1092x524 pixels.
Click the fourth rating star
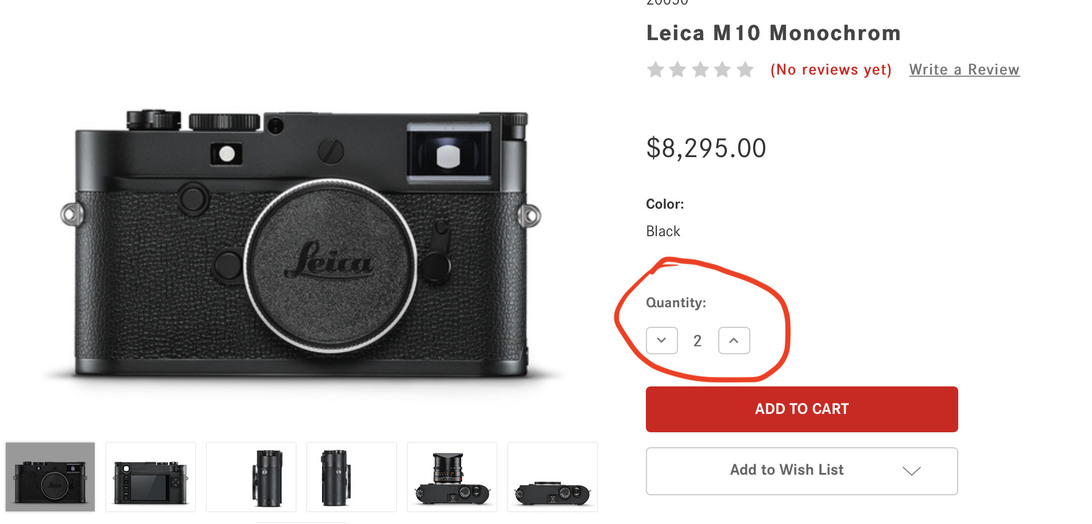coord(722,70)
